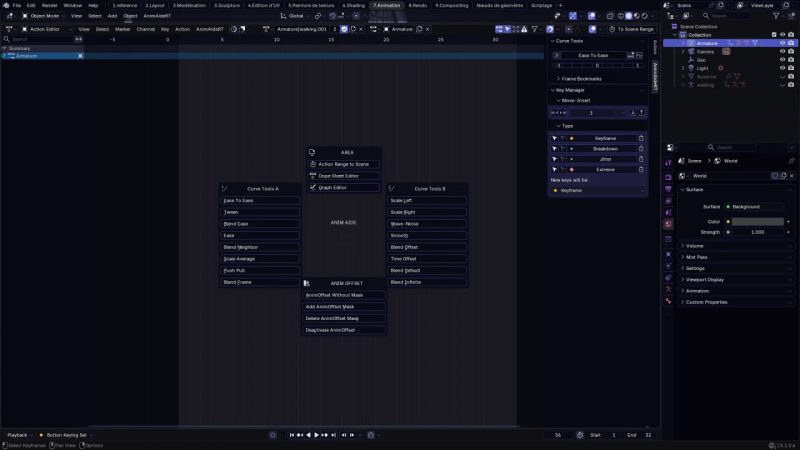Toggle the Light object's eye icon

tap(782, 68)
